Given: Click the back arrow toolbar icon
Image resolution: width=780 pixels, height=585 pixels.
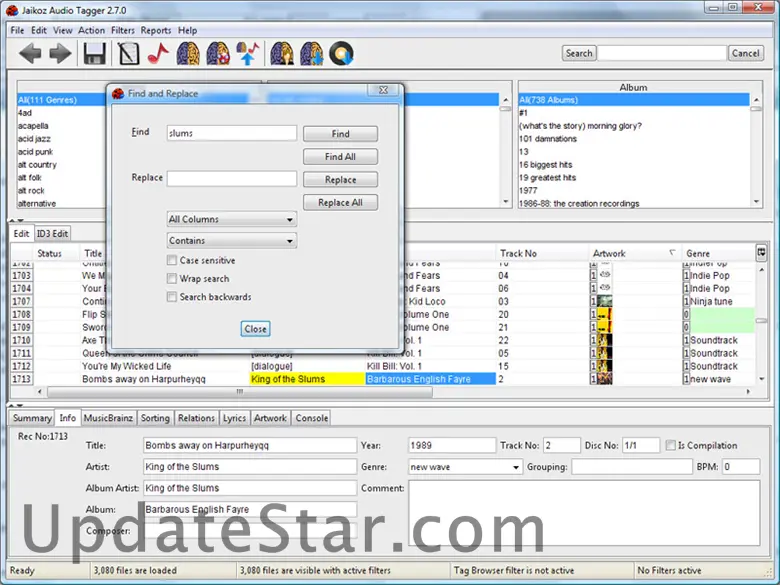Looking at the screenshot, I should (30, 53).
